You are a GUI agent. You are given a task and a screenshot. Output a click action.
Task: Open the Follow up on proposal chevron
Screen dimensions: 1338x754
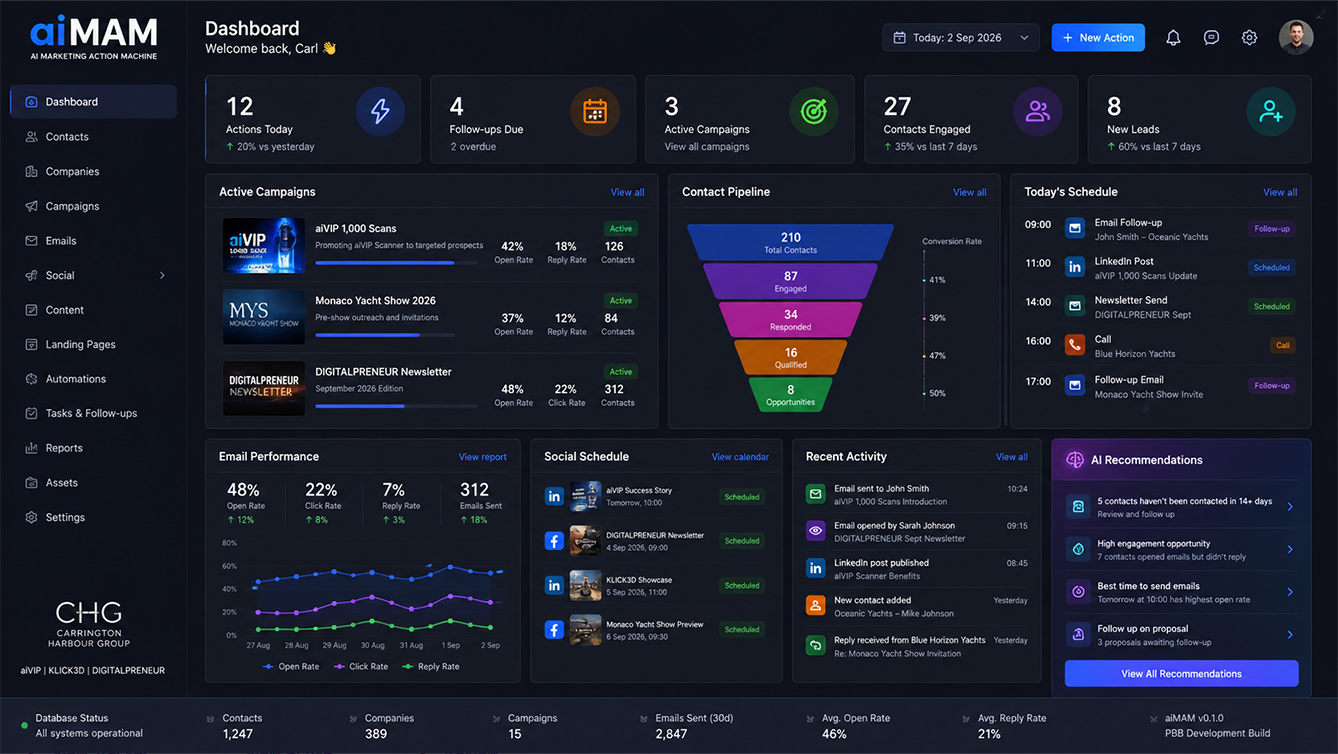click(x=1290, y=634)
